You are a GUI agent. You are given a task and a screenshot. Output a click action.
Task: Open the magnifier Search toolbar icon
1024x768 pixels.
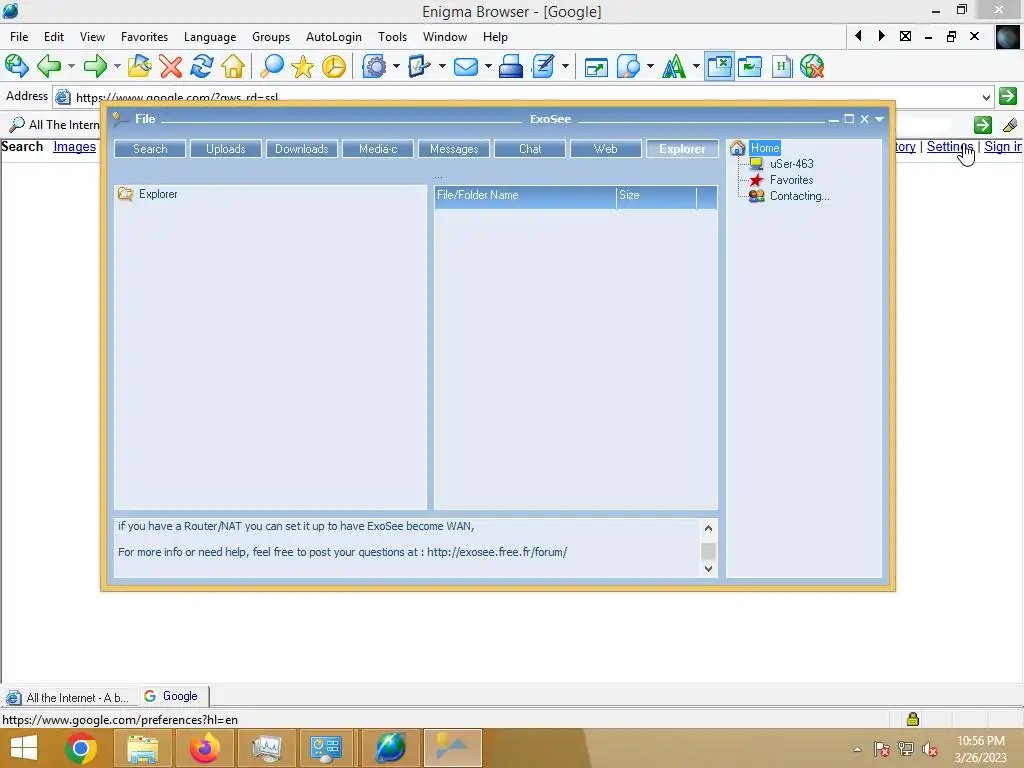(x=272, y=66)
